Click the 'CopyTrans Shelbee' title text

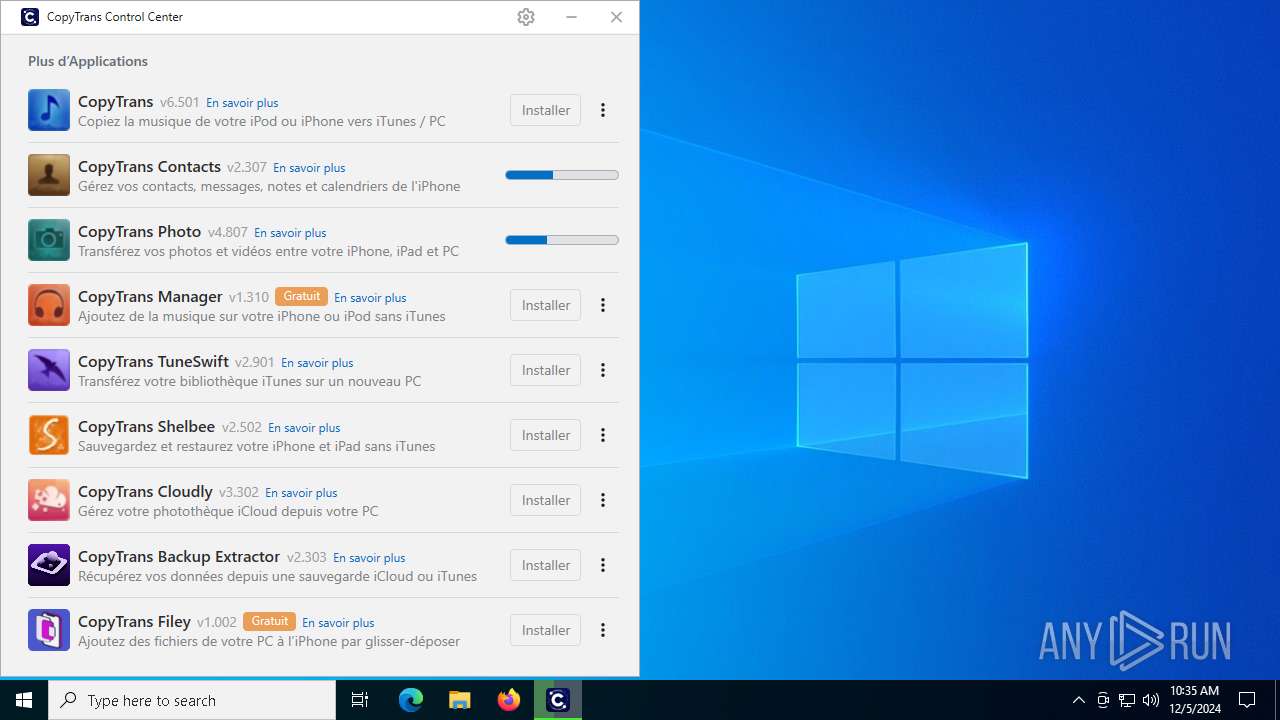click(x=147, y=427)
